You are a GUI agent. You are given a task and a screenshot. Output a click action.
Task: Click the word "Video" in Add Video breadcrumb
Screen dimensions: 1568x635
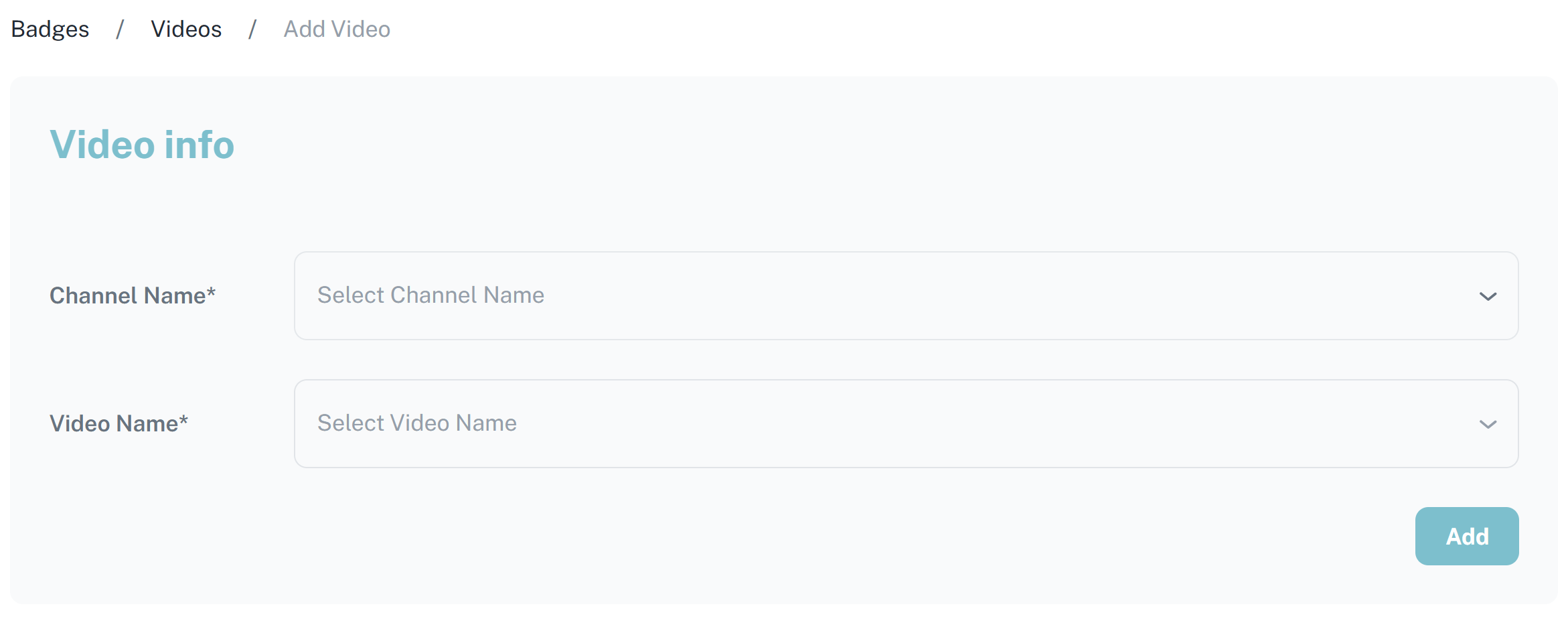coord(361,29)
